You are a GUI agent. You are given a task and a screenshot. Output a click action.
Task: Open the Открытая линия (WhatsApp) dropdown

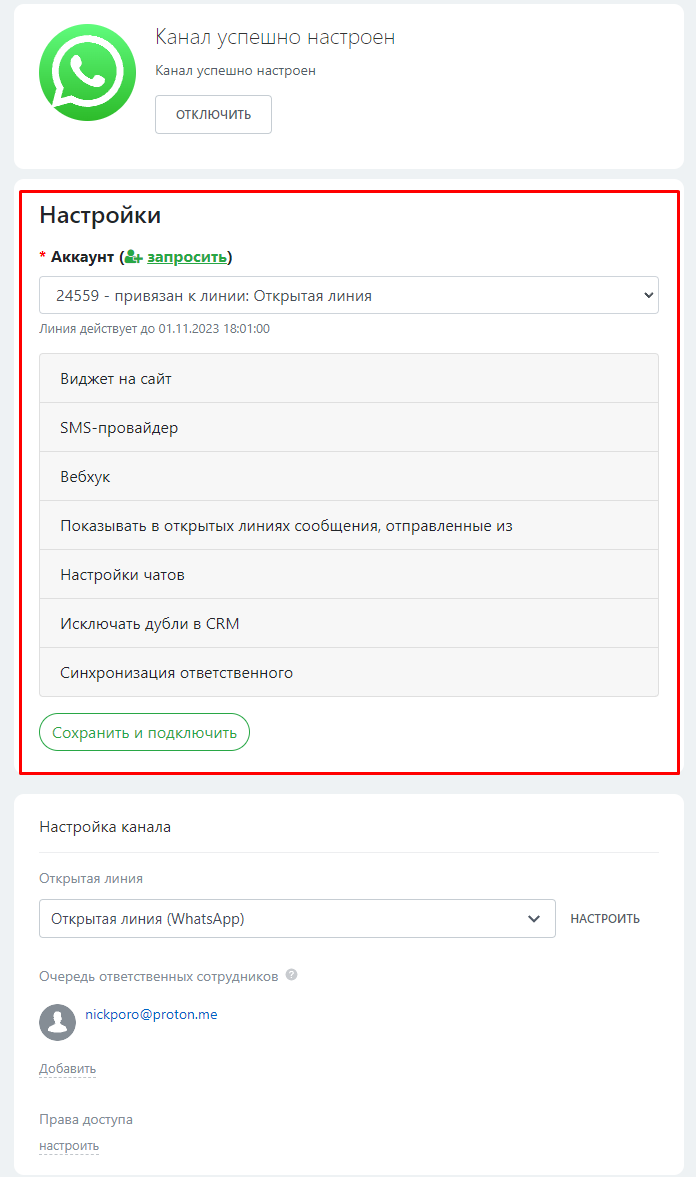[x=297, y=919]
